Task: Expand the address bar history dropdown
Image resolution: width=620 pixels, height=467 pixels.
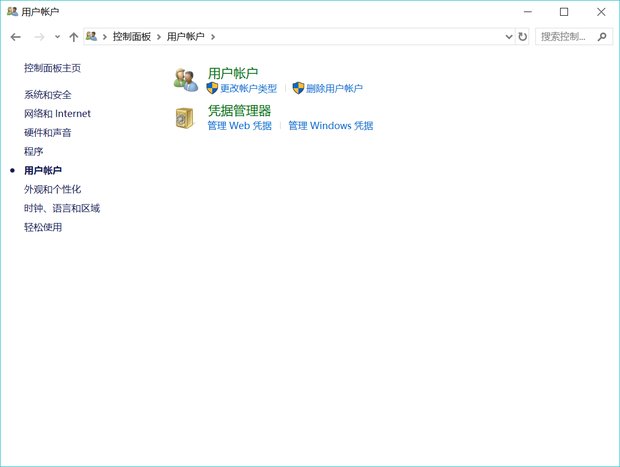Action: (x=509, y=37)
